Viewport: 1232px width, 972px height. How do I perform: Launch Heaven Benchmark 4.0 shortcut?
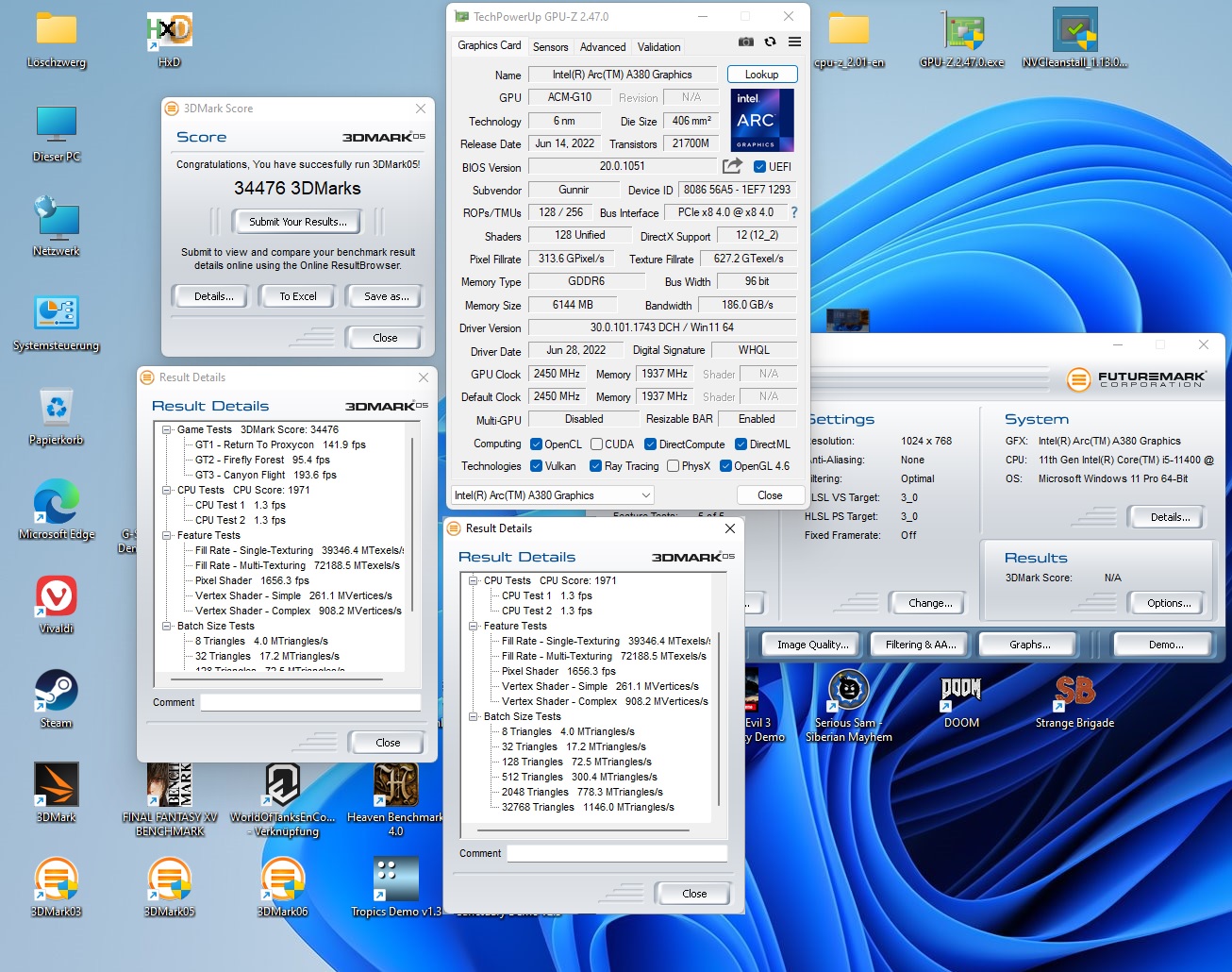click(x=396, y=799)
